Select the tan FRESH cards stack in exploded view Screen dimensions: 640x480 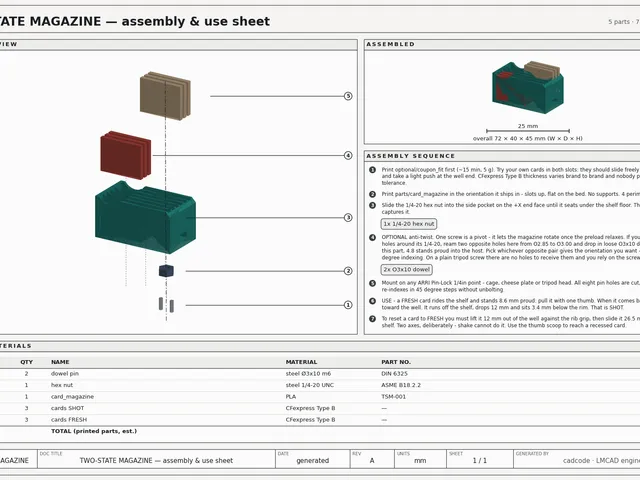point(165,96)
